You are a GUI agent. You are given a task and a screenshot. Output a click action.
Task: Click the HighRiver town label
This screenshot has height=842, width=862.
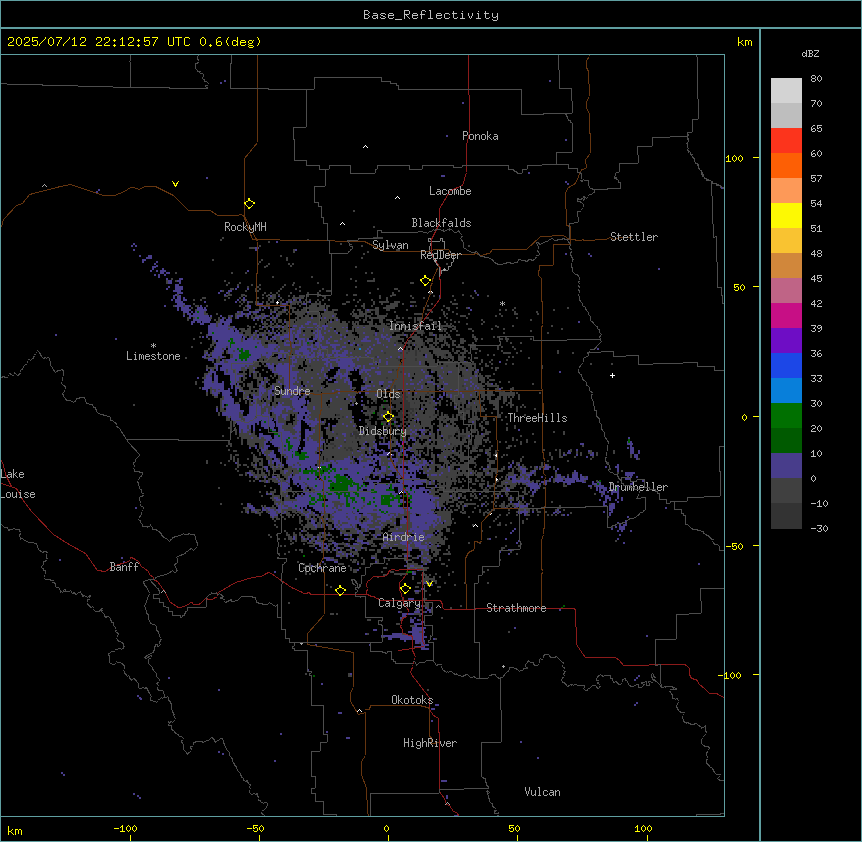click(430, 743)
